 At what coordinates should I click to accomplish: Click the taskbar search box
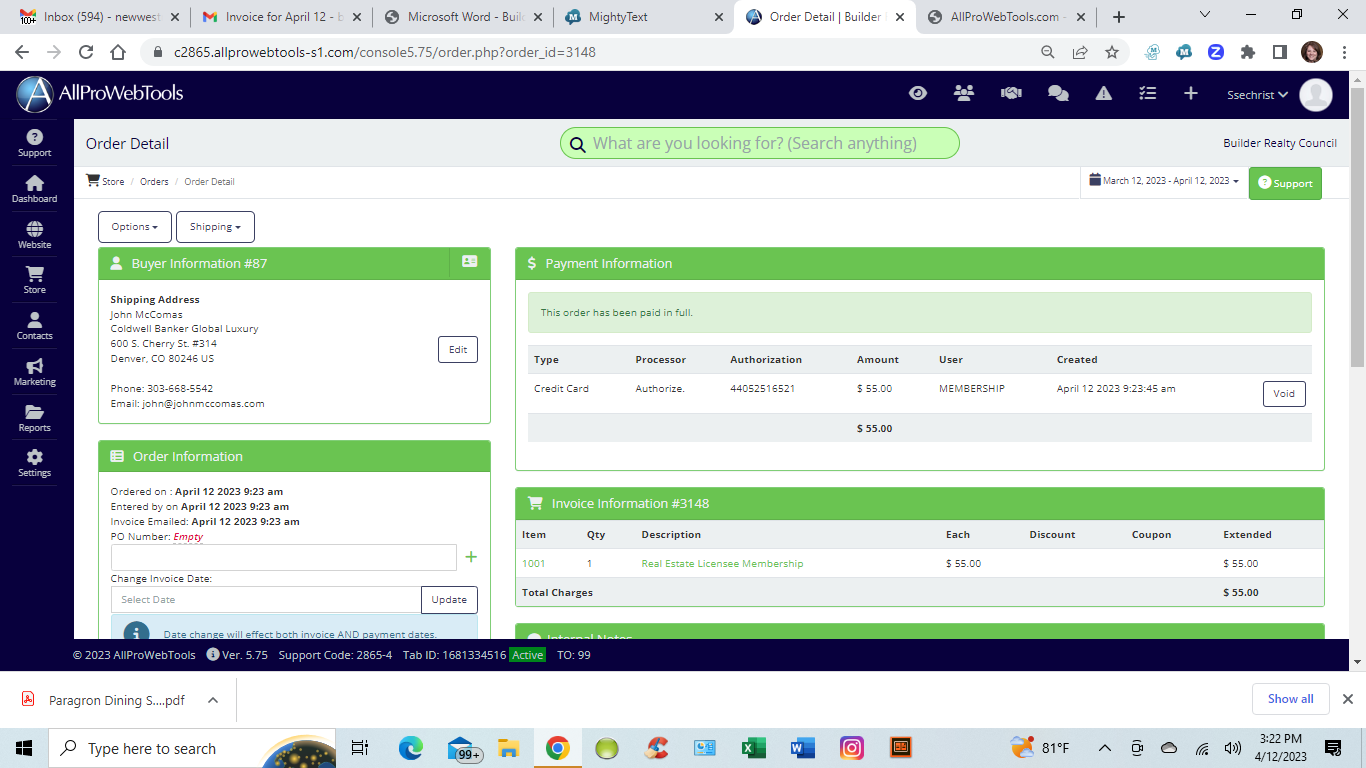coord(193,748)
